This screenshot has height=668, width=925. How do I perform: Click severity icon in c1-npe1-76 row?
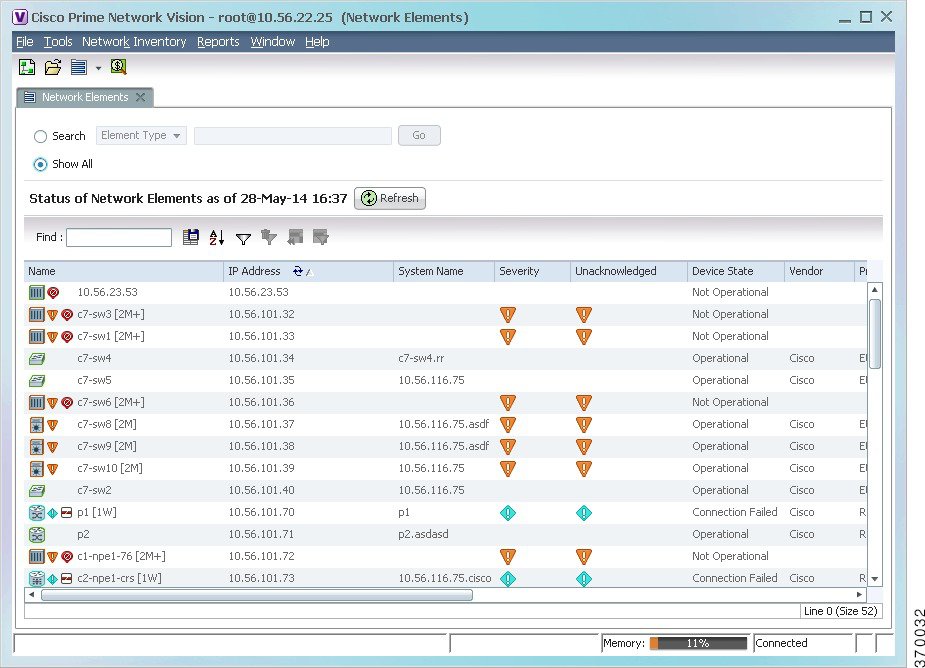(508, 556)
